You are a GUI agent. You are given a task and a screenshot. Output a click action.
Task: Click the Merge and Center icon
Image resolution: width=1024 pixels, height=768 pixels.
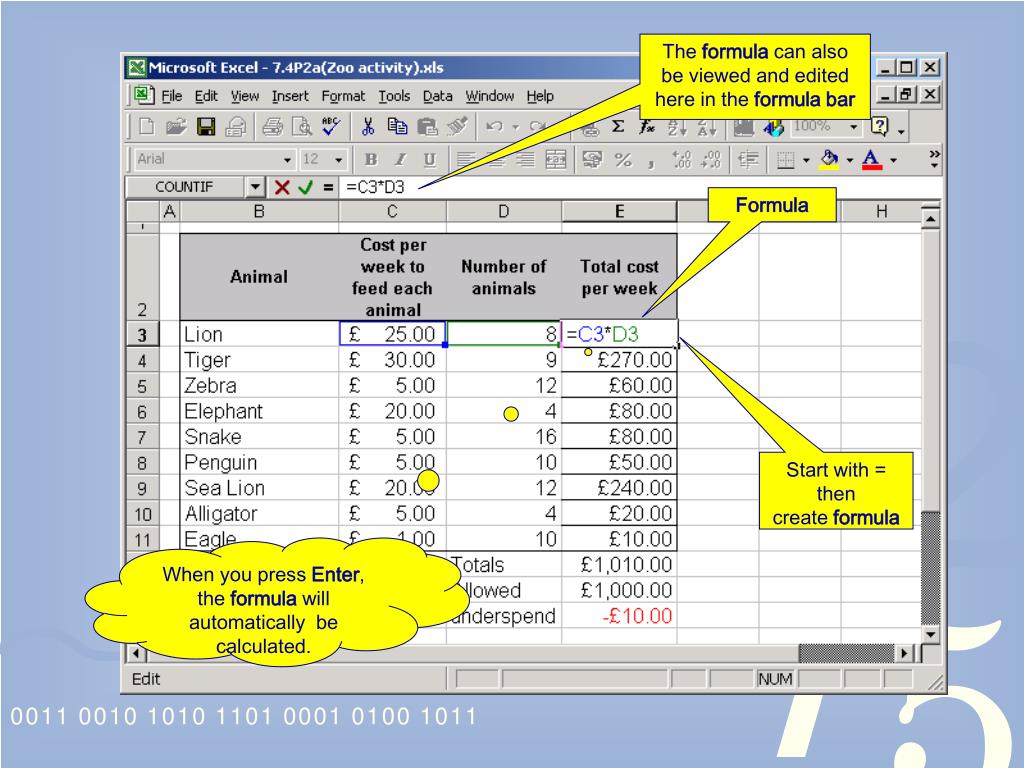(x=556, y=159)
